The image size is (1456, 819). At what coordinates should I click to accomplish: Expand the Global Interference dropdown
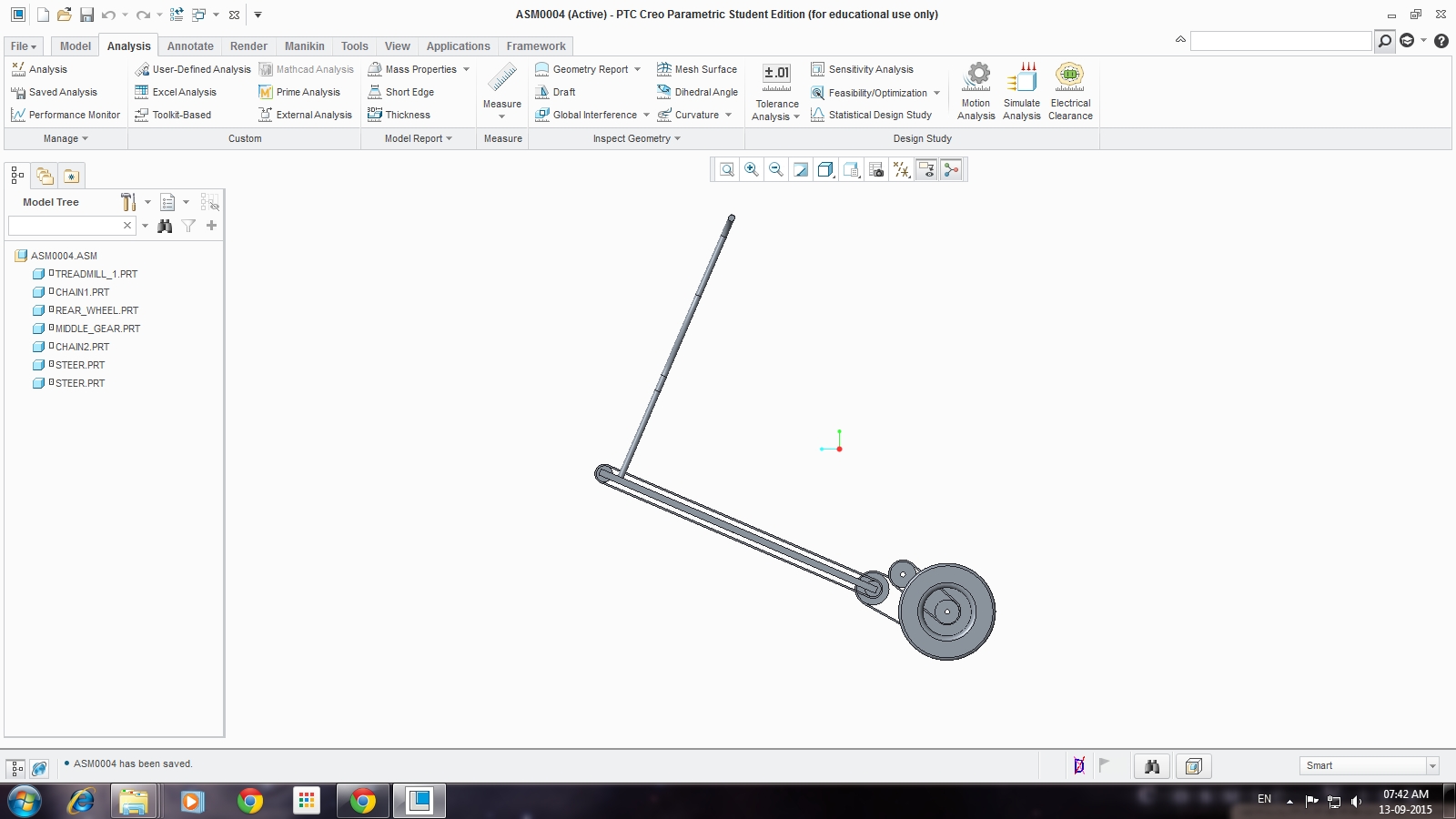click(646, 115)
